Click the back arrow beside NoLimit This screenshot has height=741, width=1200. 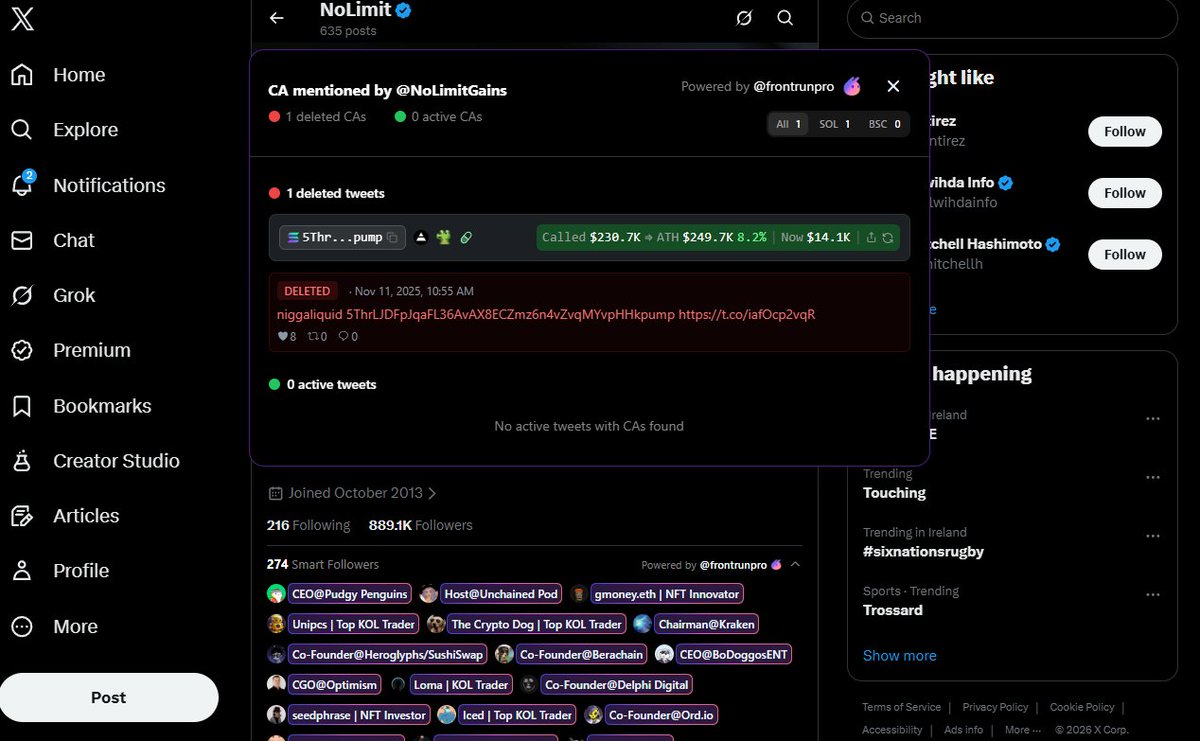[277, 18]
